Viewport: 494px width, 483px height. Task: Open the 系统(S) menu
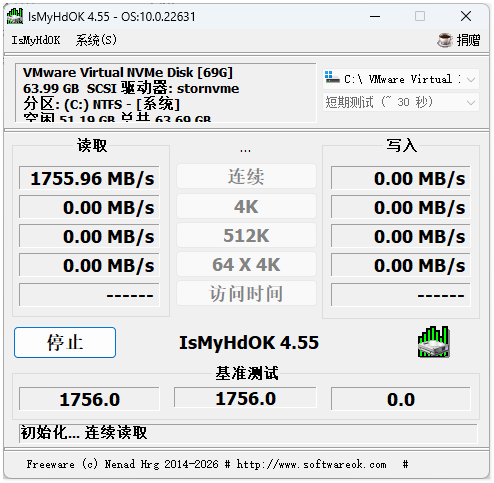click(96, 40)
